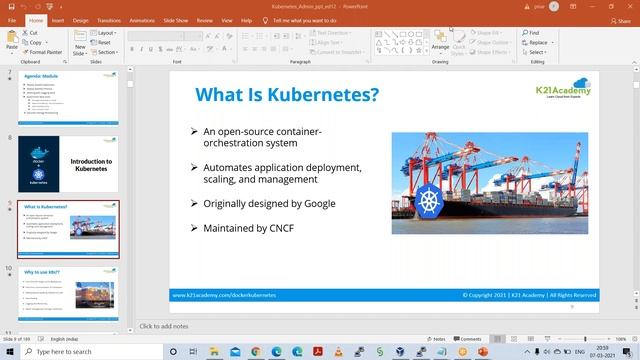Viewport: 640px width, 360px height.
Task: Click the Cut scissors icon
Action: point(25,33)
